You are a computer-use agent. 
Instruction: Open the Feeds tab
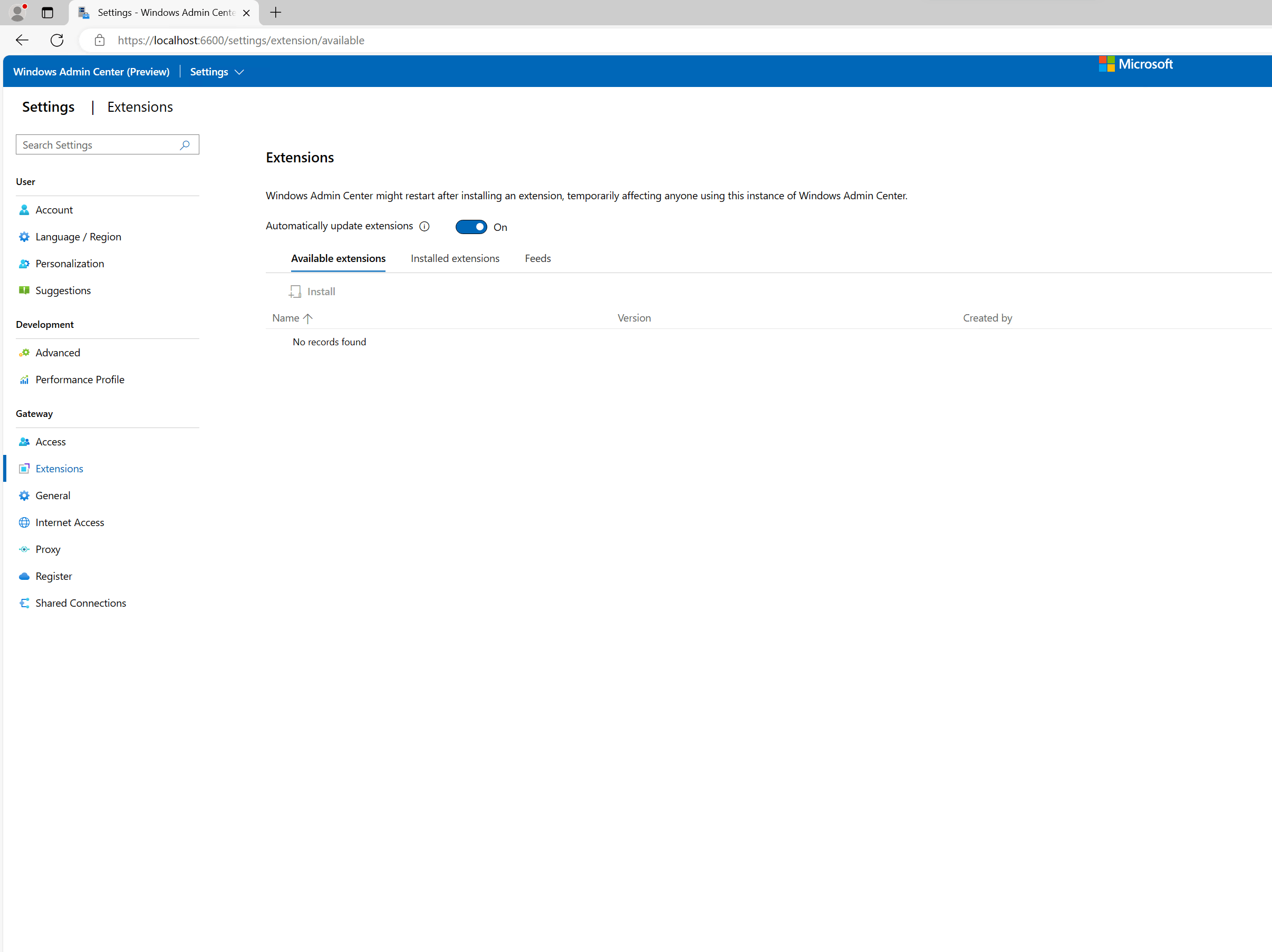pyautogui.click(x=538, y=259)
